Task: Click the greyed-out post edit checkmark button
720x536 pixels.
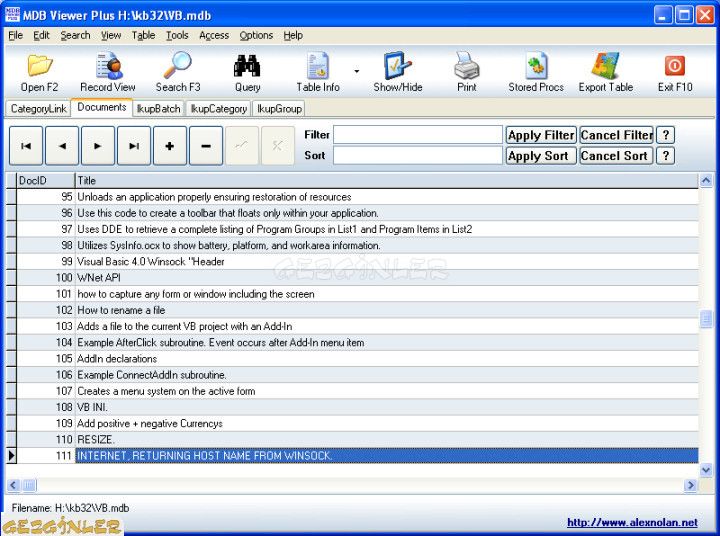Action: (x=242, y=146)
